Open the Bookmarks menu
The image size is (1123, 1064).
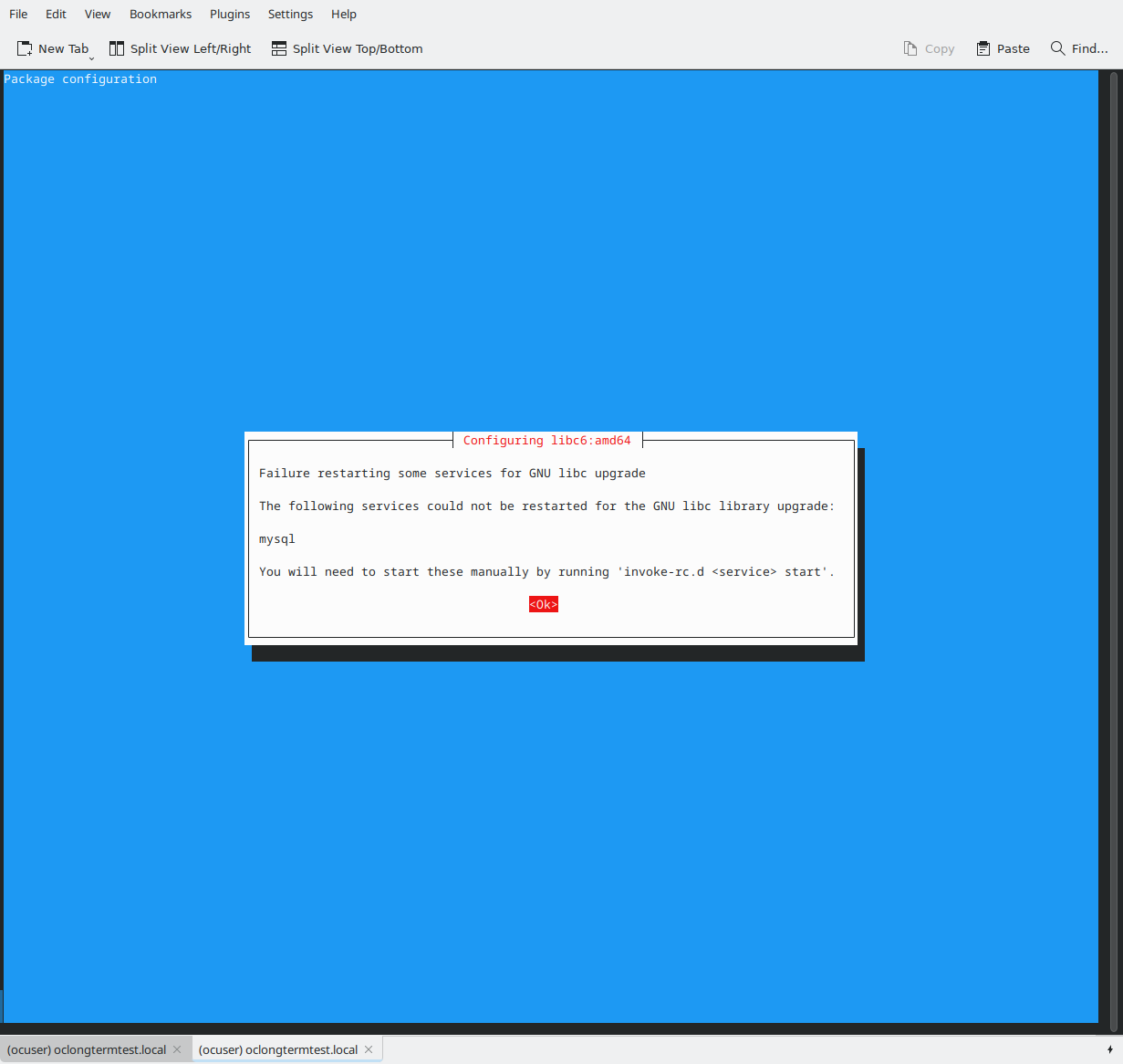[161, 15]
